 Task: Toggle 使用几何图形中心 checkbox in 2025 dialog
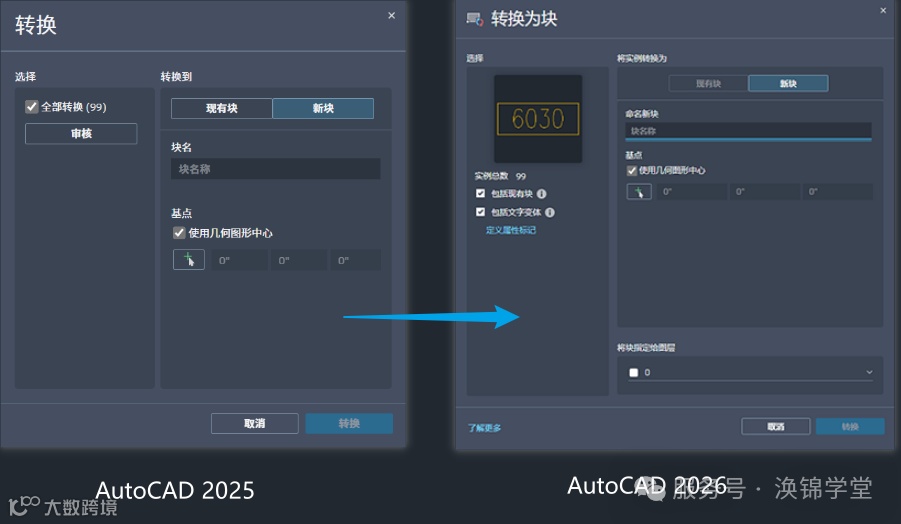point(179,233)
